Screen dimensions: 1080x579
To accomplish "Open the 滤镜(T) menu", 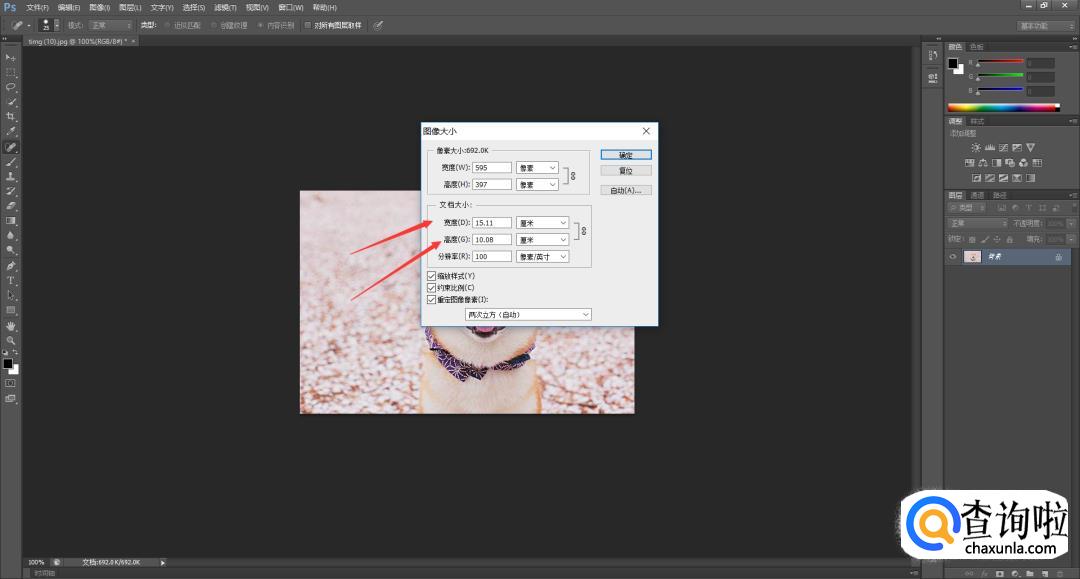I will [x=225, y=7].
